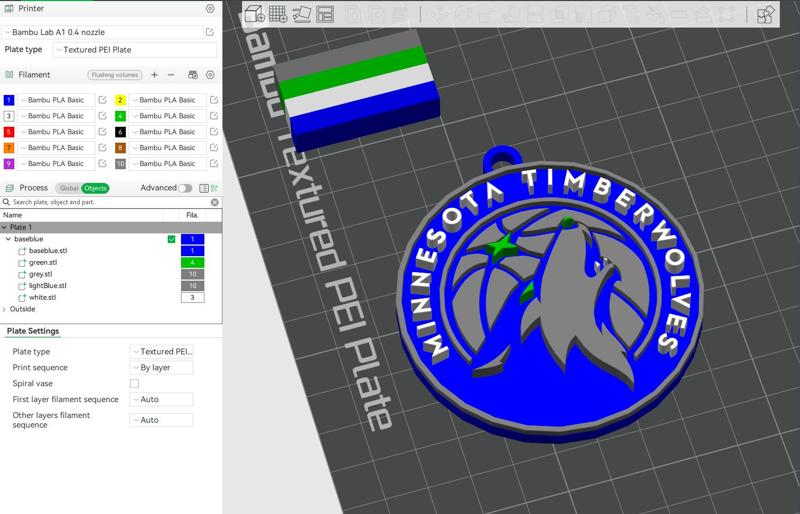
Task: Select lightBlue.stl part in tree
Action: tap(47, 286)
